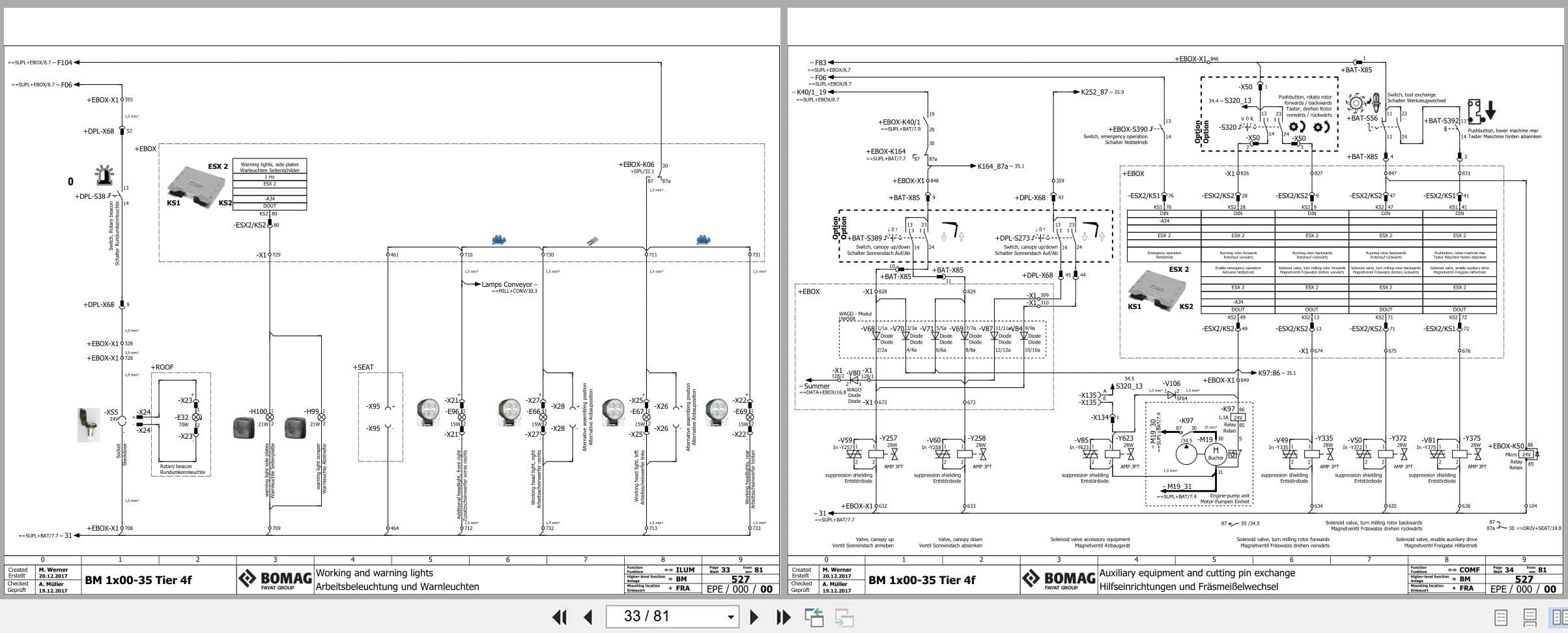The height and width of the screenshot is (633, 1568).
Task: Click the -H99 warning light scraper image
Action: click(x=294, y=428)
